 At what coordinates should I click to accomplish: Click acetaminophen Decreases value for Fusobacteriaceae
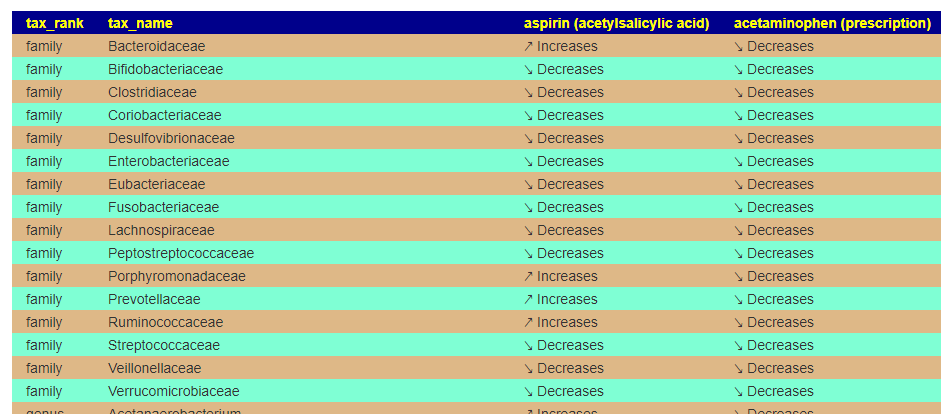pyautogui.click(x=774, y=207)
